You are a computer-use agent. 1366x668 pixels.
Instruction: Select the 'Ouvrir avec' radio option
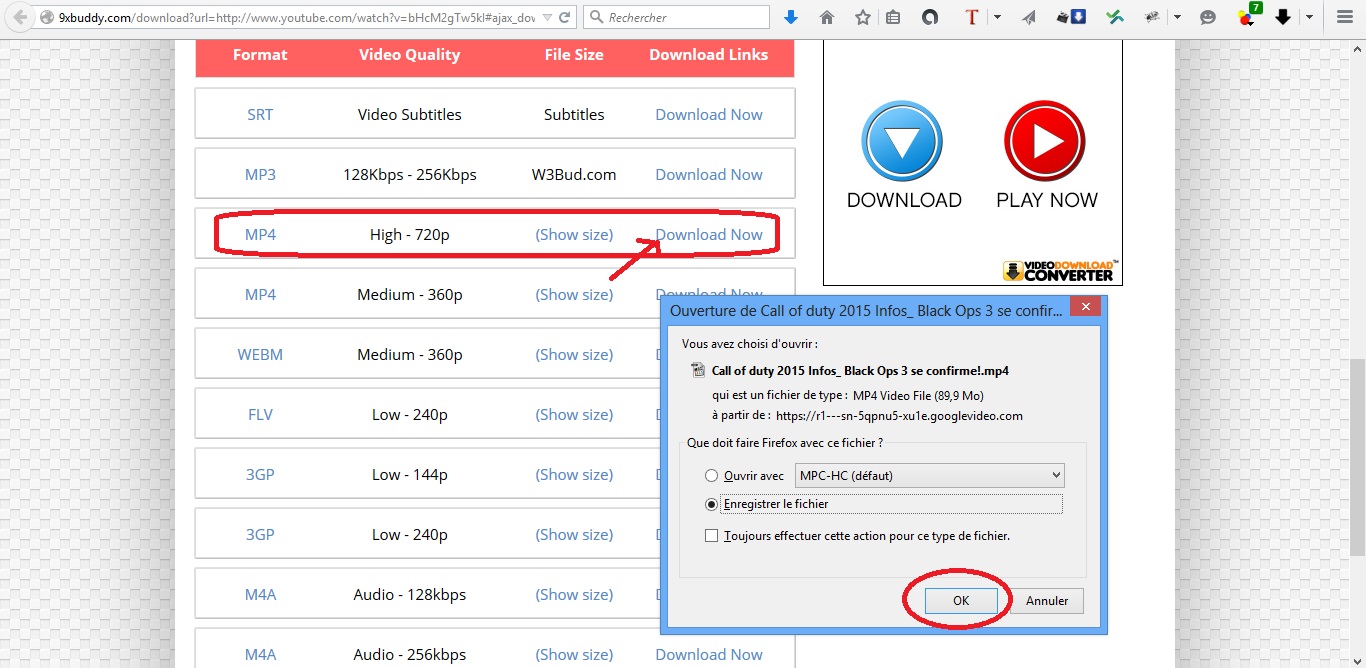(x=711, y=476)
